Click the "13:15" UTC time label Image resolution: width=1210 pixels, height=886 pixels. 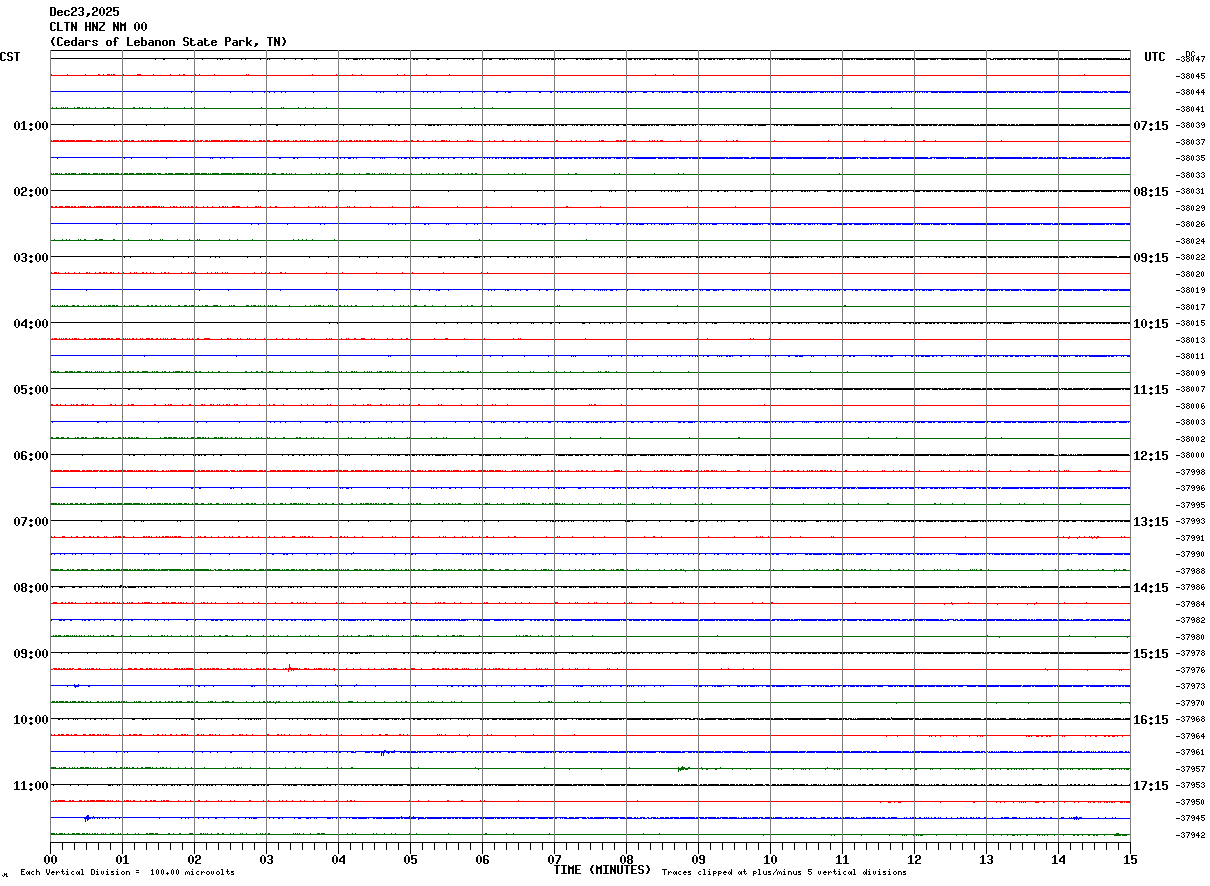click(1151, 522)
